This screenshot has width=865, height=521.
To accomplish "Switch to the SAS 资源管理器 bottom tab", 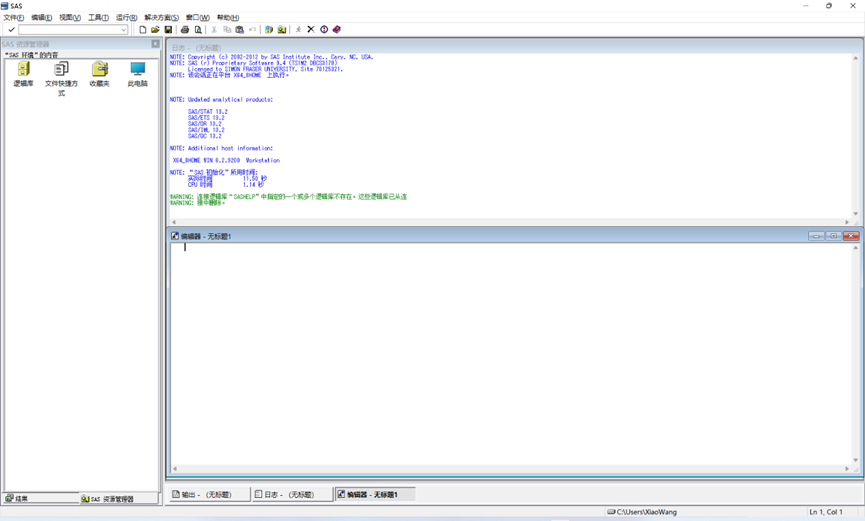I will point(119,498).
